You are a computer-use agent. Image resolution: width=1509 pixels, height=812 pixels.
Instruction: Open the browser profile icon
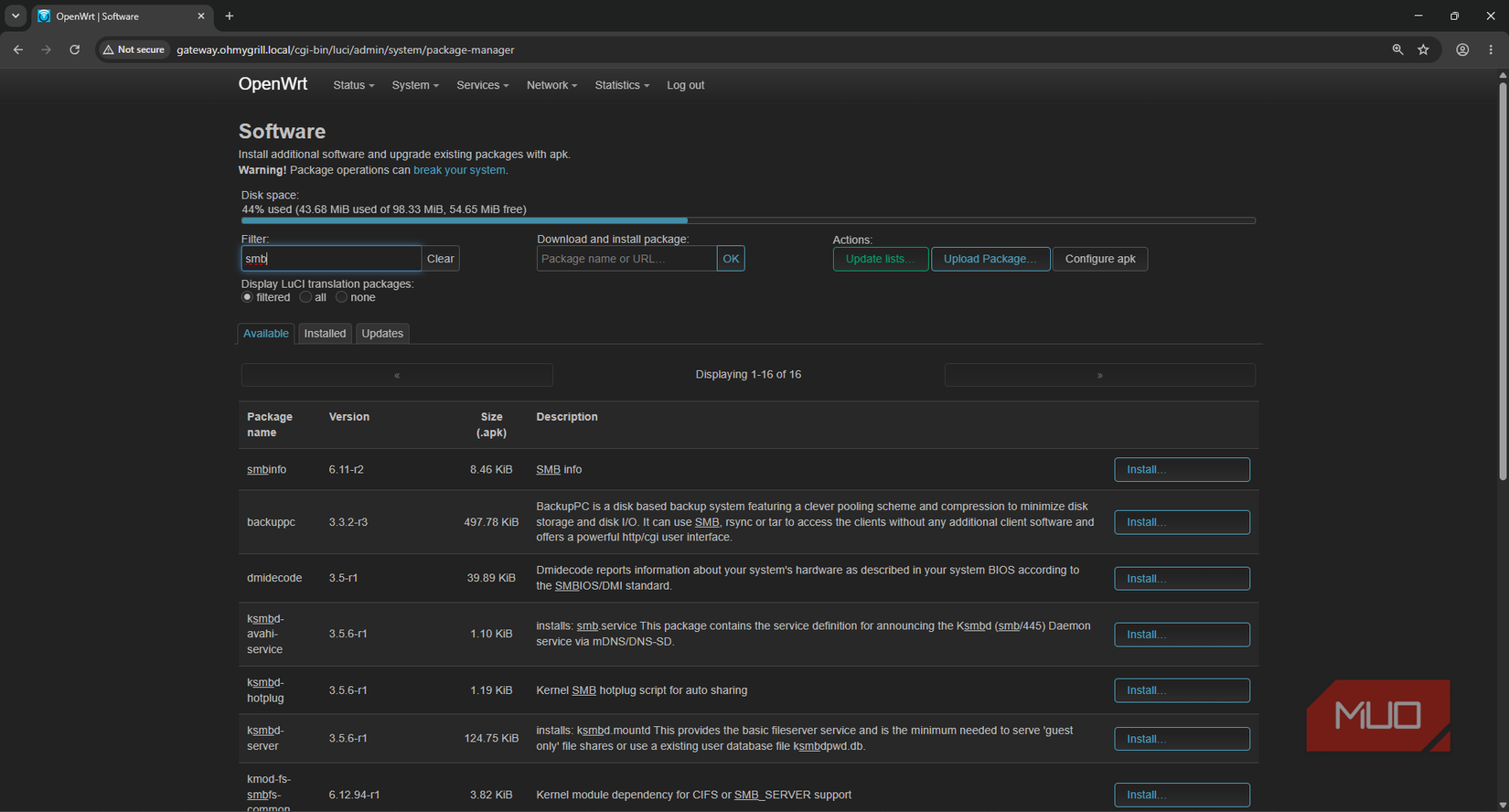point(1462,49)
